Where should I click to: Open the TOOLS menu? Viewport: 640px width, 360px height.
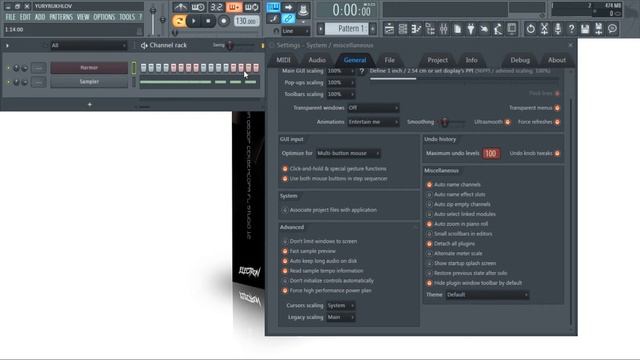[x=127, y=17]
